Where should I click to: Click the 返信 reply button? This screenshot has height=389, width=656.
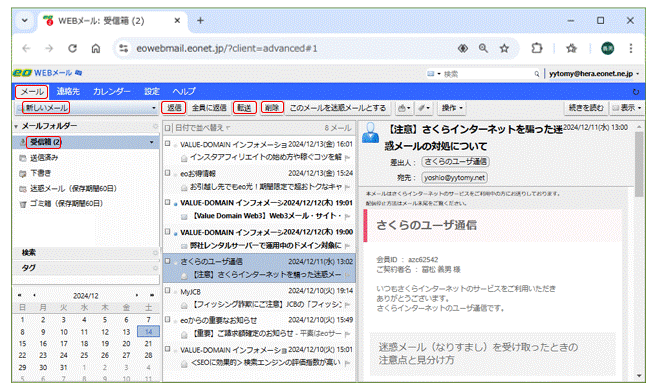pos(174,108)
